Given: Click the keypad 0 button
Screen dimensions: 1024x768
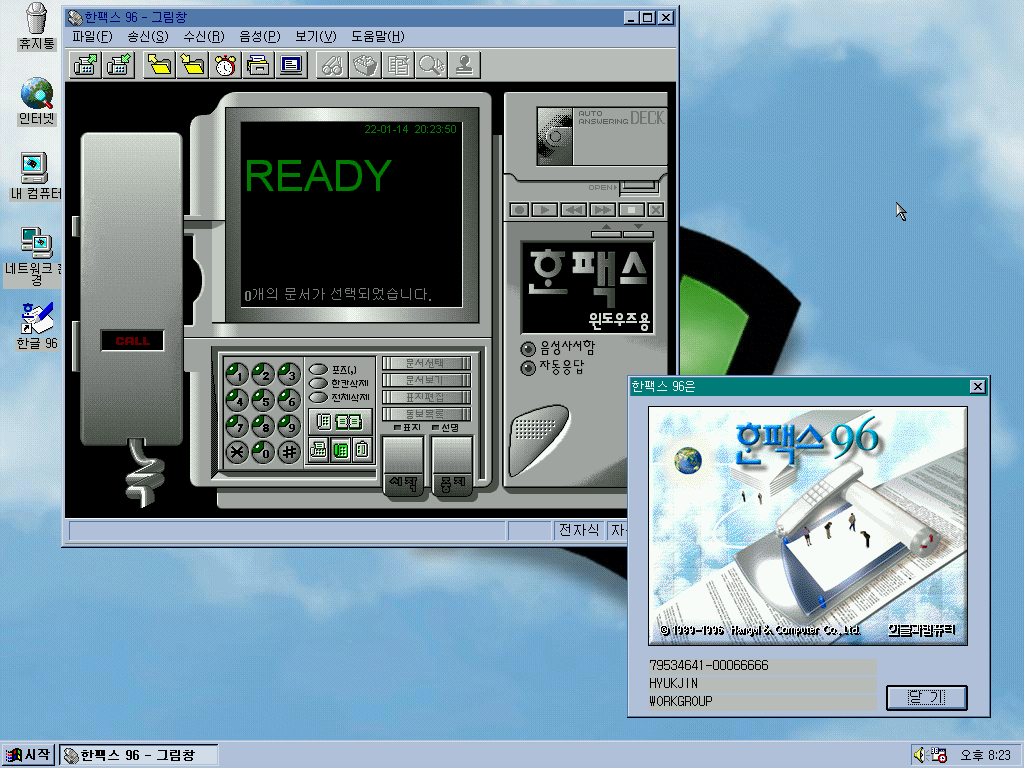Looking at the screenshot, I should [263, 451].
